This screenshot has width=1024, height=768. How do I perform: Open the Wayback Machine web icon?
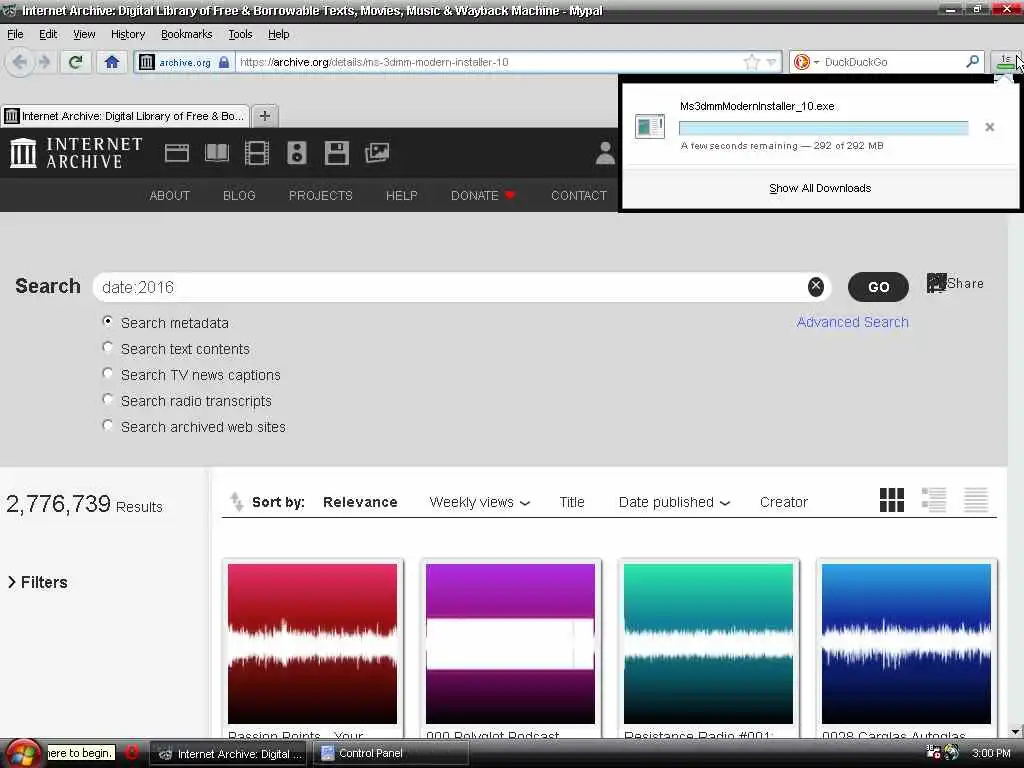click(176, 153)
